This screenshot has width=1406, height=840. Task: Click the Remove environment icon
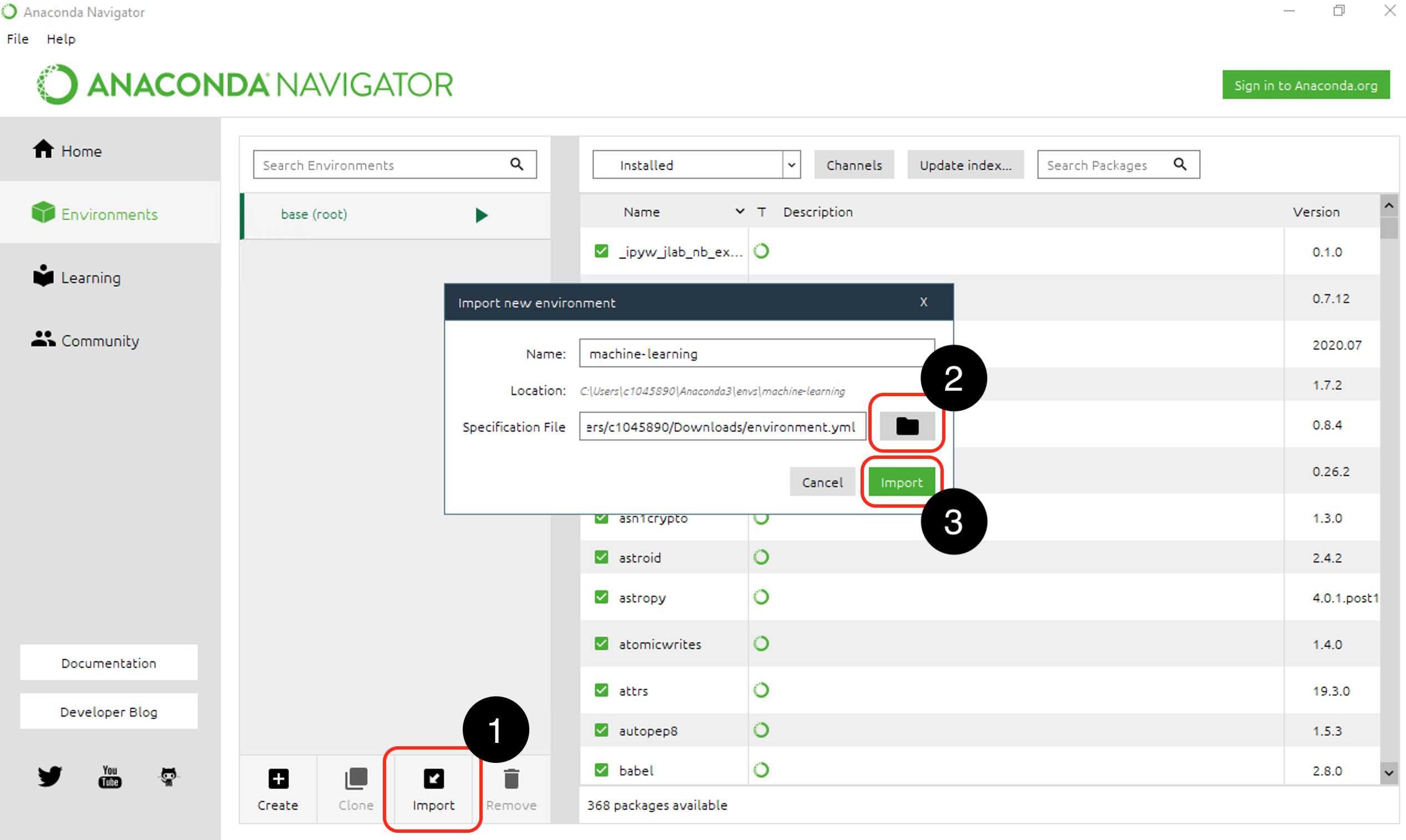(511, 779)
